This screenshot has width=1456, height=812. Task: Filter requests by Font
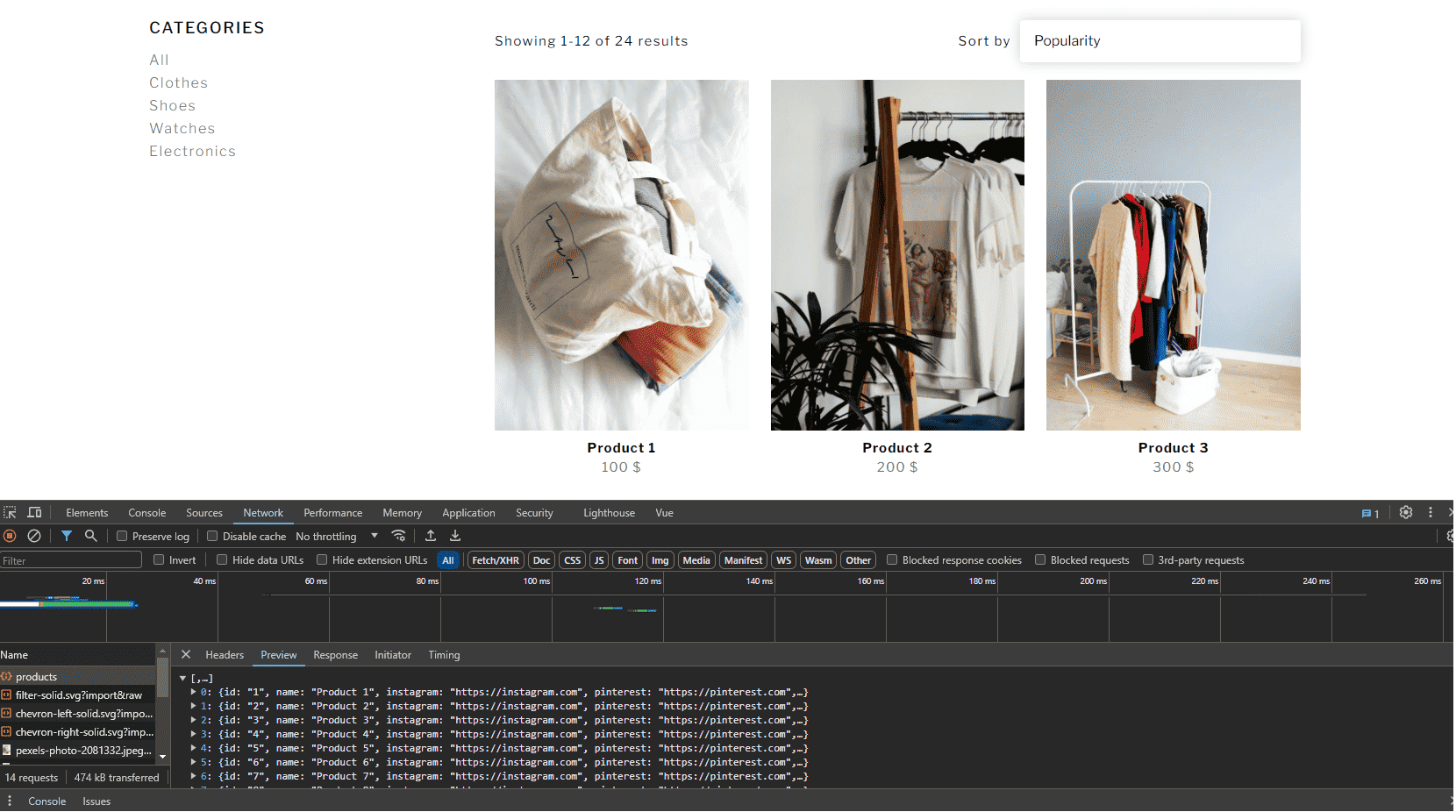628,560
